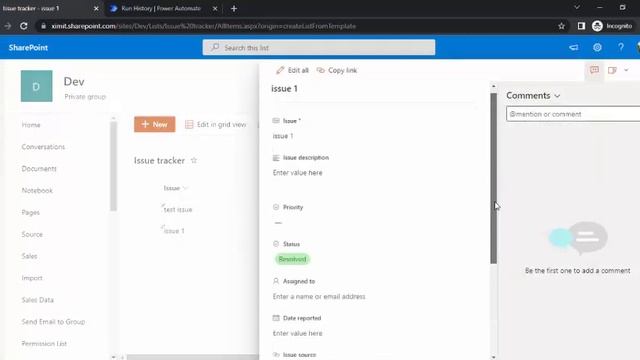Open SharePoint help question mark
The image size is (640, 360).
pos(621,47)
